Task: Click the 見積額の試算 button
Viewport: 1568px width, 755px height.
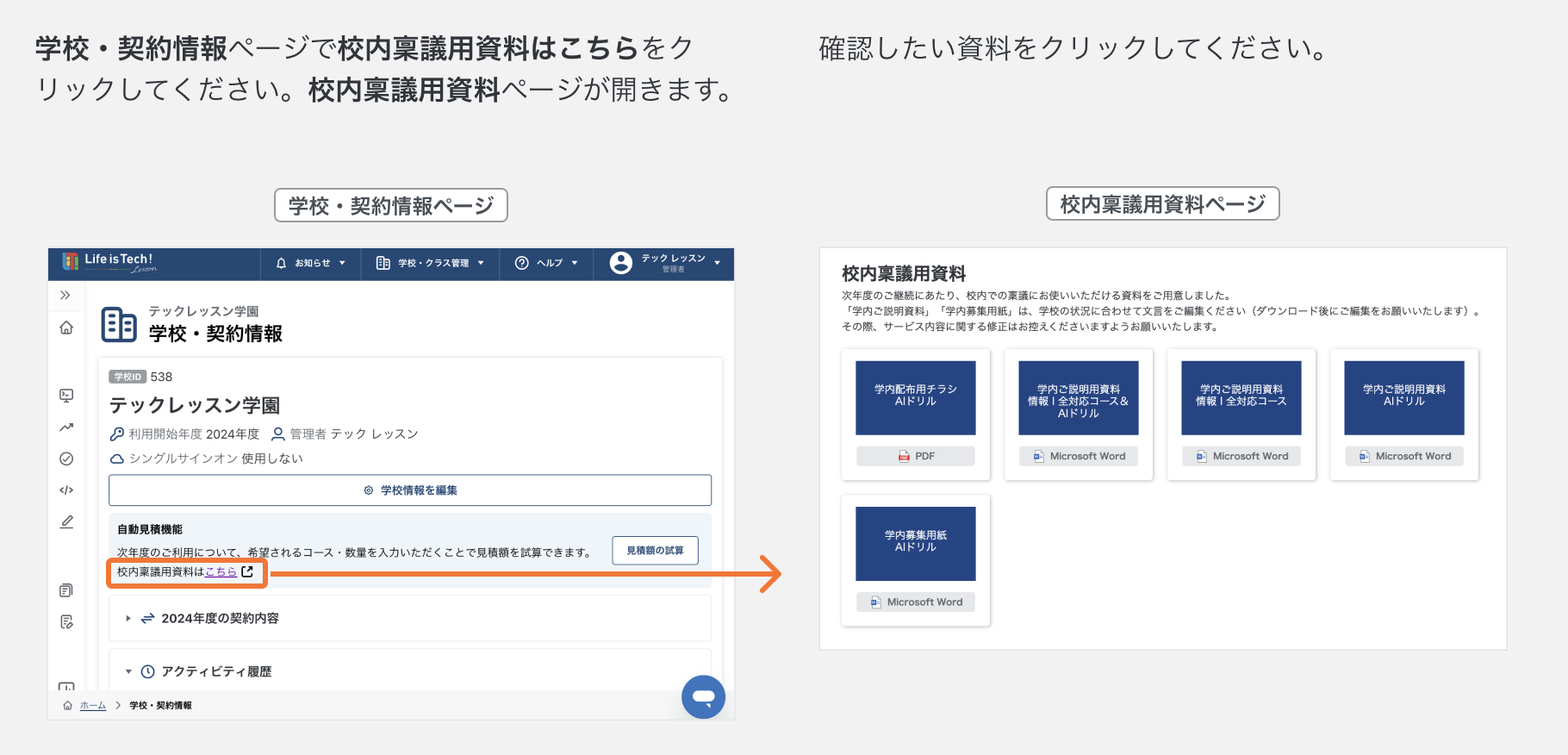Action: click(x=656, y=551)
